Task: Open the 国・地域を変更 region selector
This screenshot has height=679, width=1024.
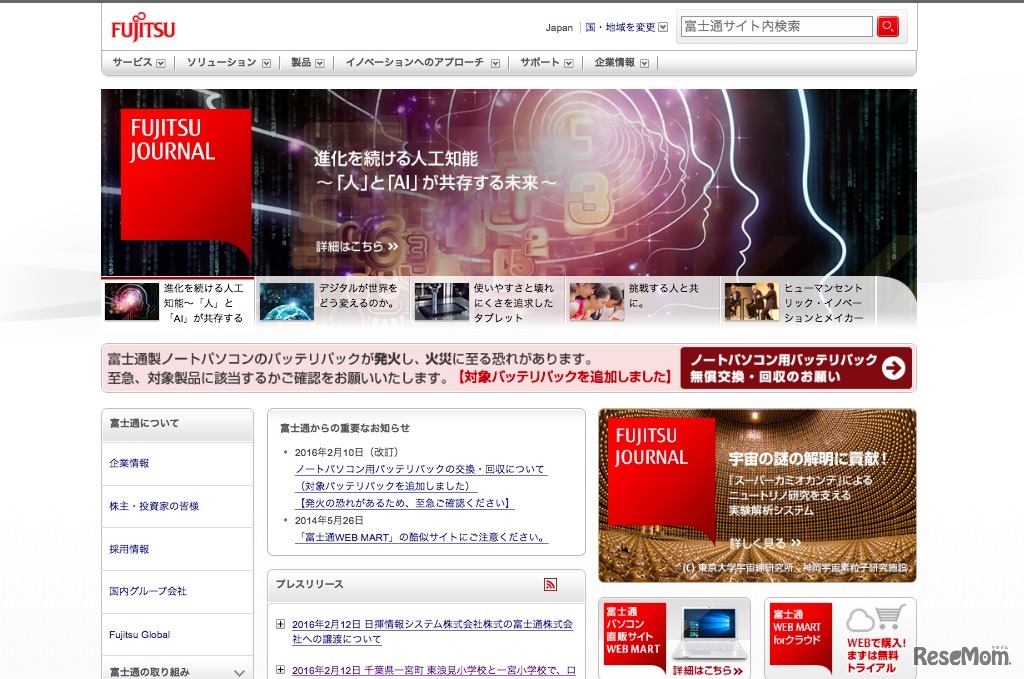Action: 626,28
